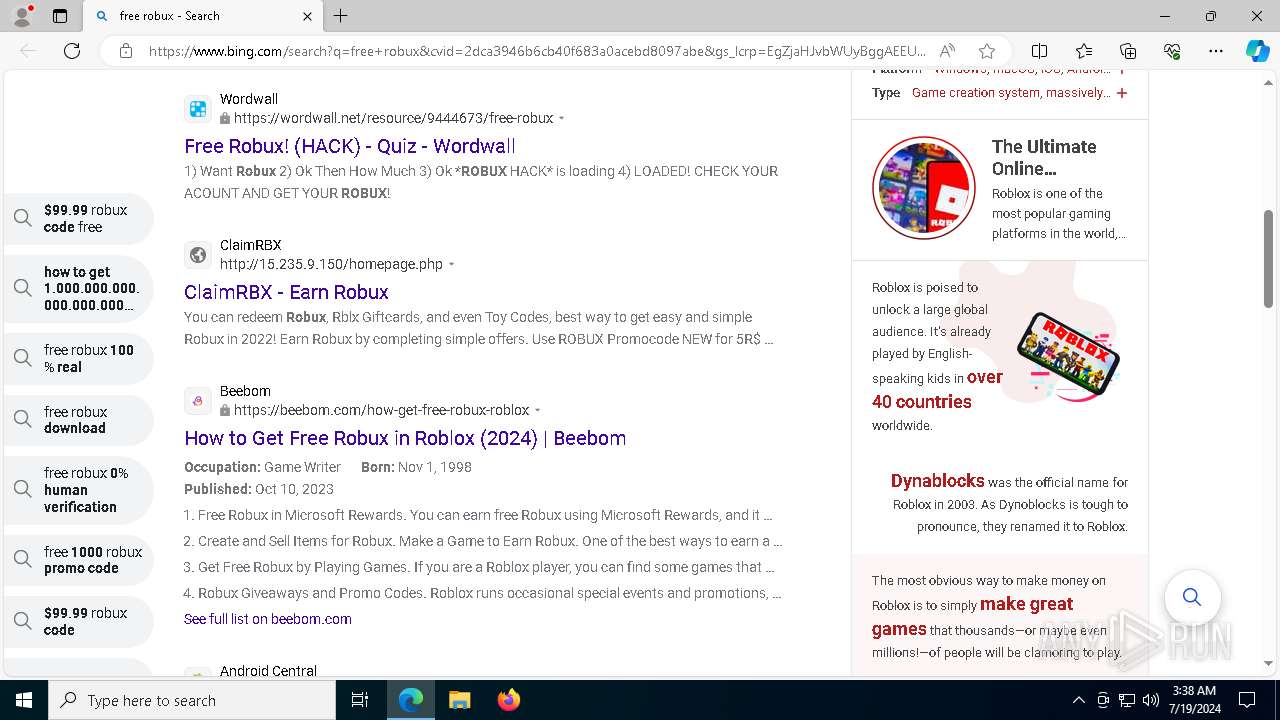1280x720 pixels.
Task: Click the Beebom site favicon
Action: pyautogui.click(x=198, y=400)
